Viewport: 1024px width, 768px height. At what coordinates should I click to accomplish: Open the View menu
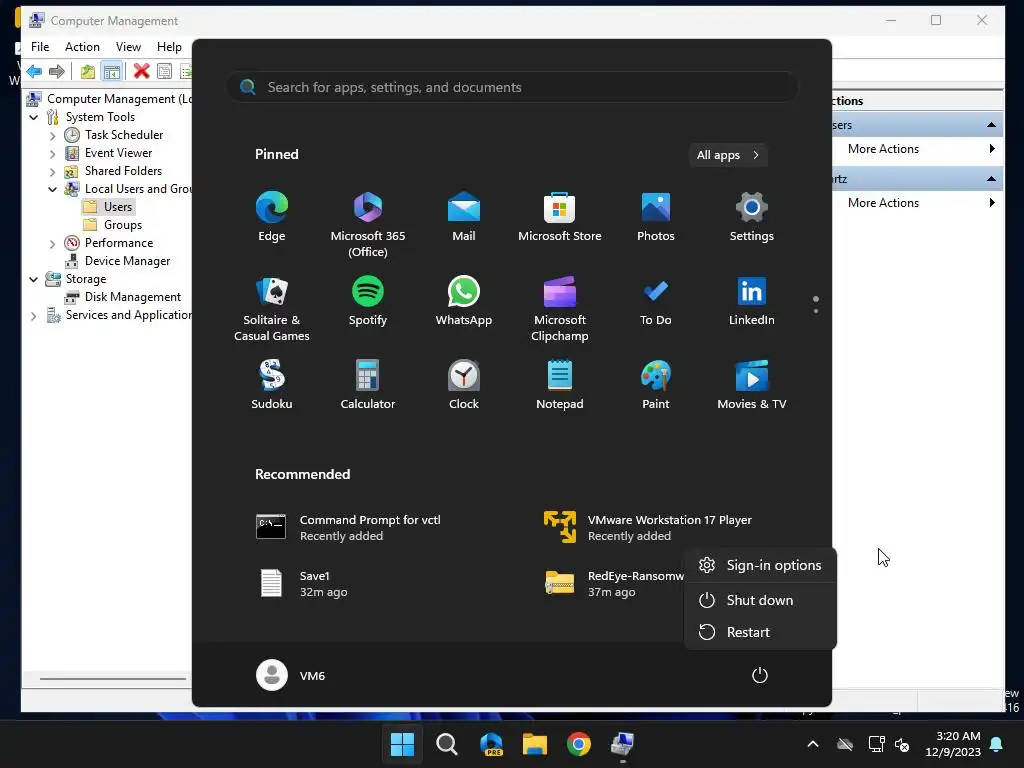(128, 47)
